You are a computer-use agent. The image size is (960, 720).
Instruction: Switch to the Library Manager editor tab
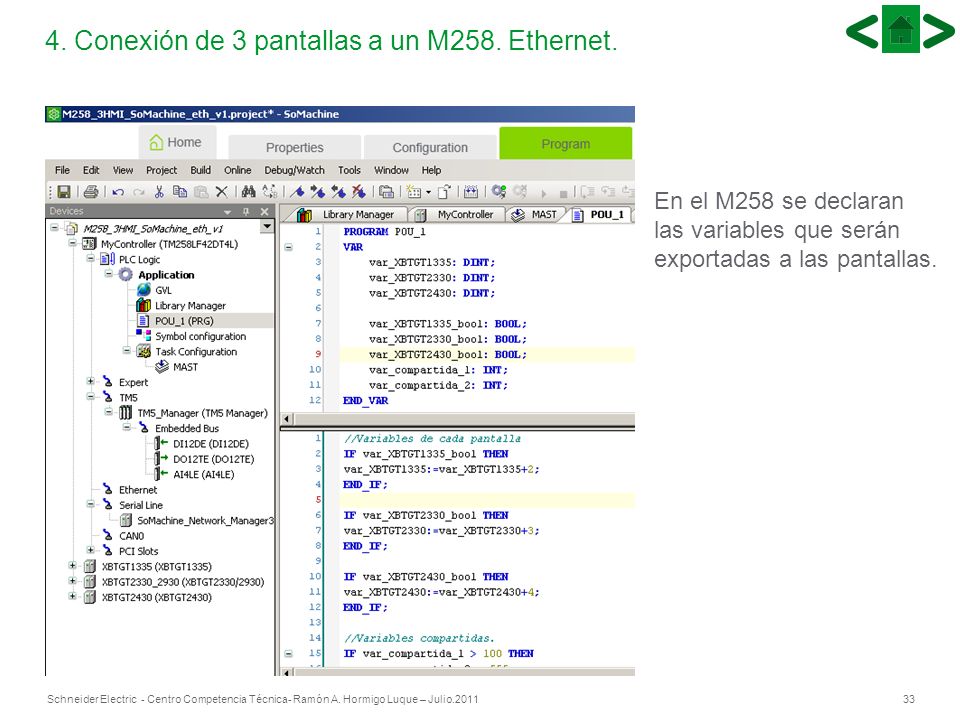(345, 215)
